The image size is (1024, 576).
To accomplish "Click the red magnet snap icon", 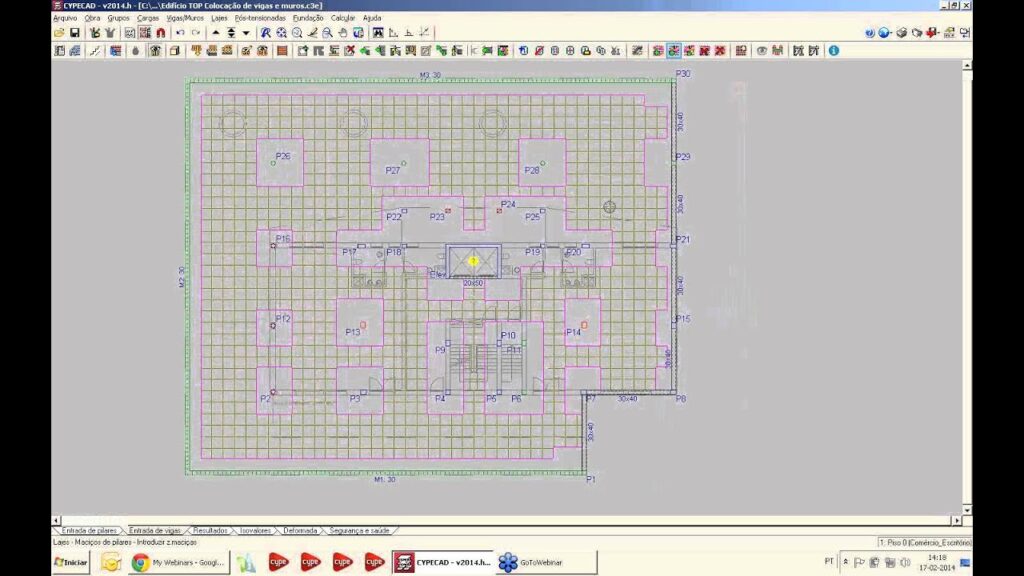I will coord(161,33).
